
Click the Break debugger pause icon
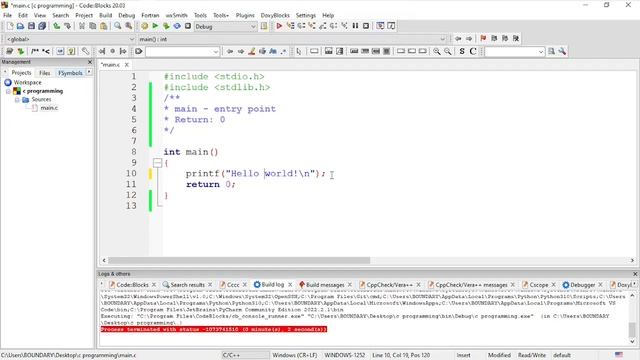coord(356,26)
